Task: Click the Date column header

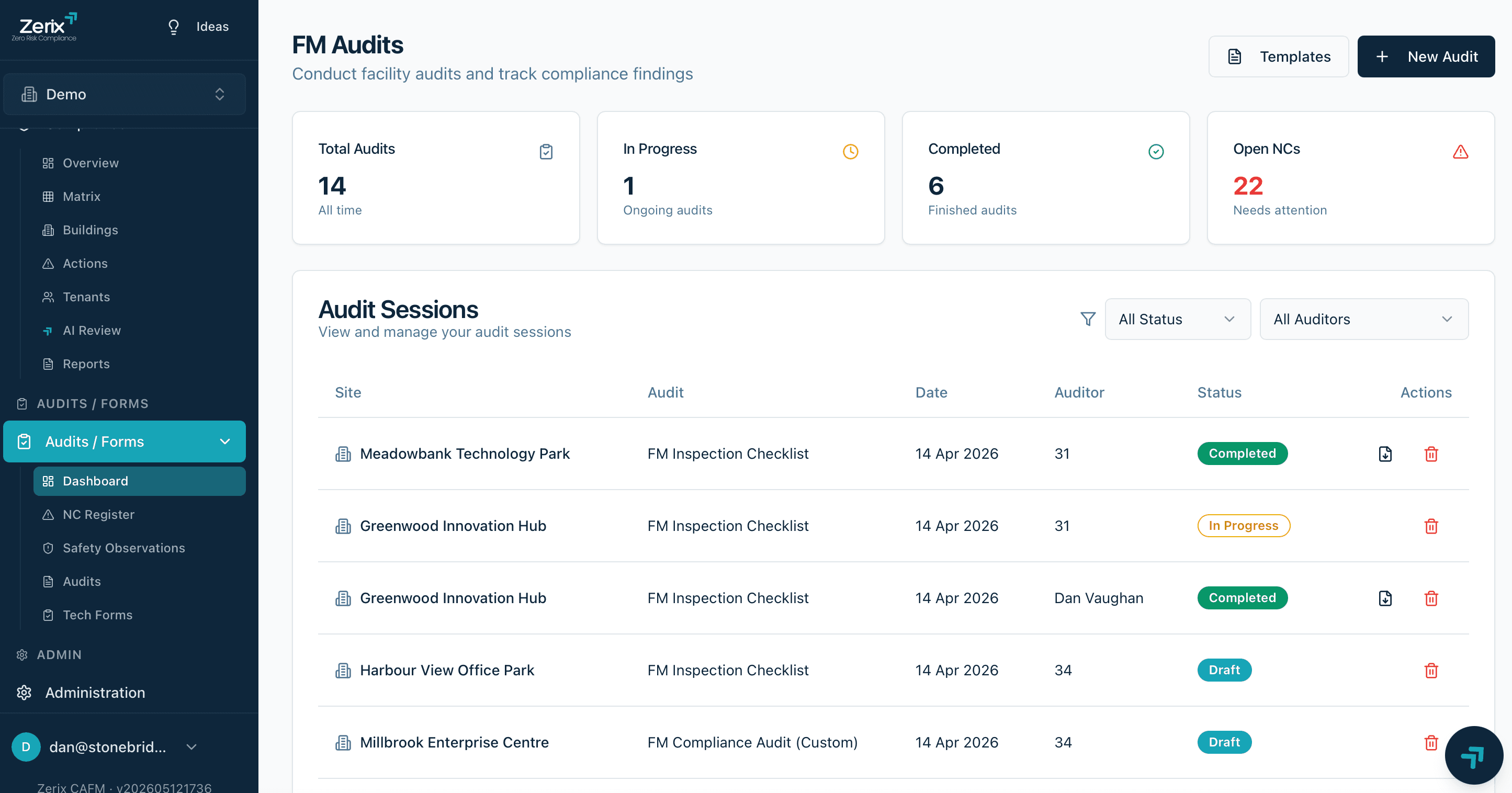Action: point(931,393)
